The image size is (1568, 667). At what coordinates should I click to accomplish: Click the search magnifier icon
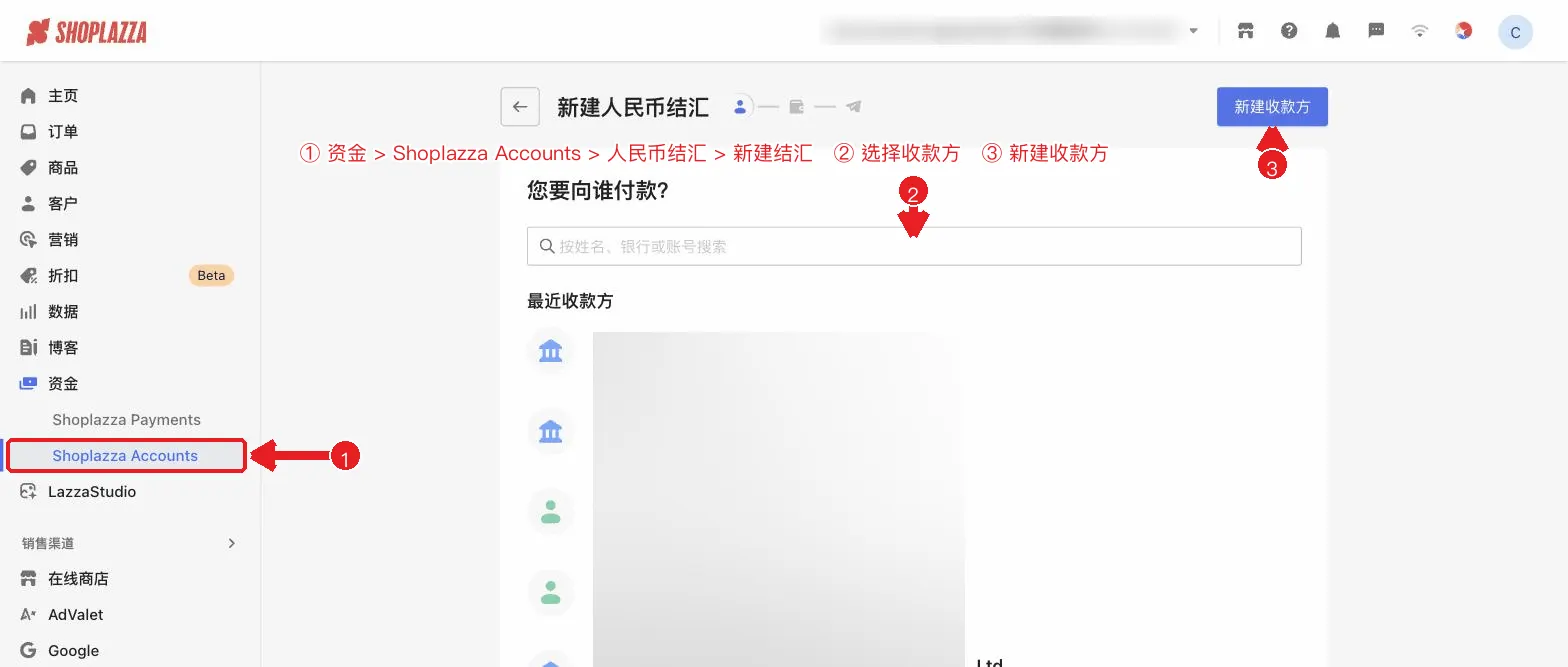[x=547, y=246]
